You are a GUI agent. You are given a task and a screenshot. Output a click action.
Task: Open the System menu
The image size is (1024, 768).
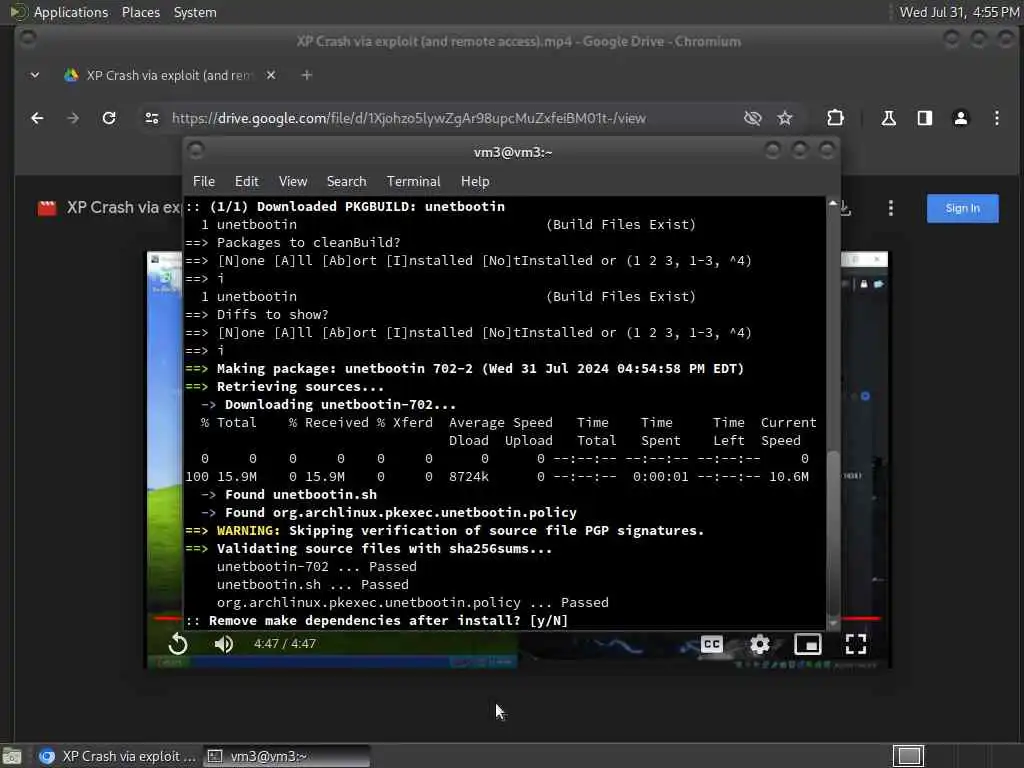[195, 12]
